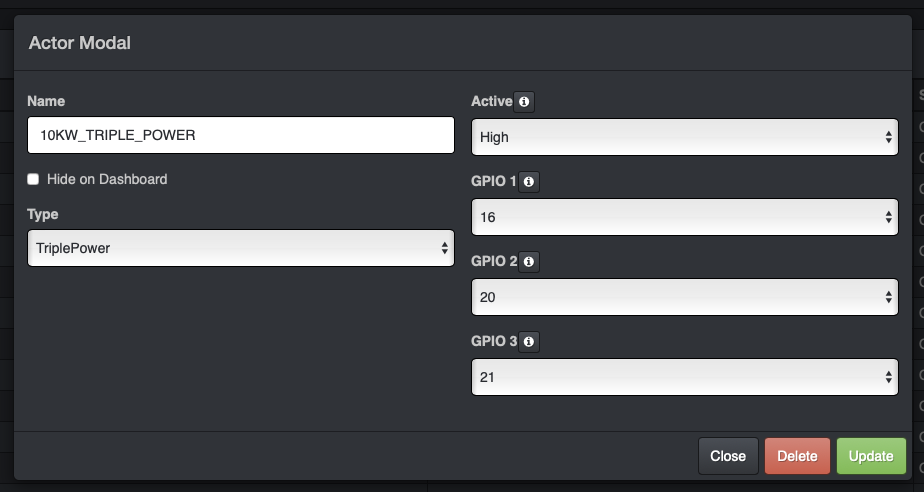
Task: Click the red Delete button
Action: coord(797,456)
